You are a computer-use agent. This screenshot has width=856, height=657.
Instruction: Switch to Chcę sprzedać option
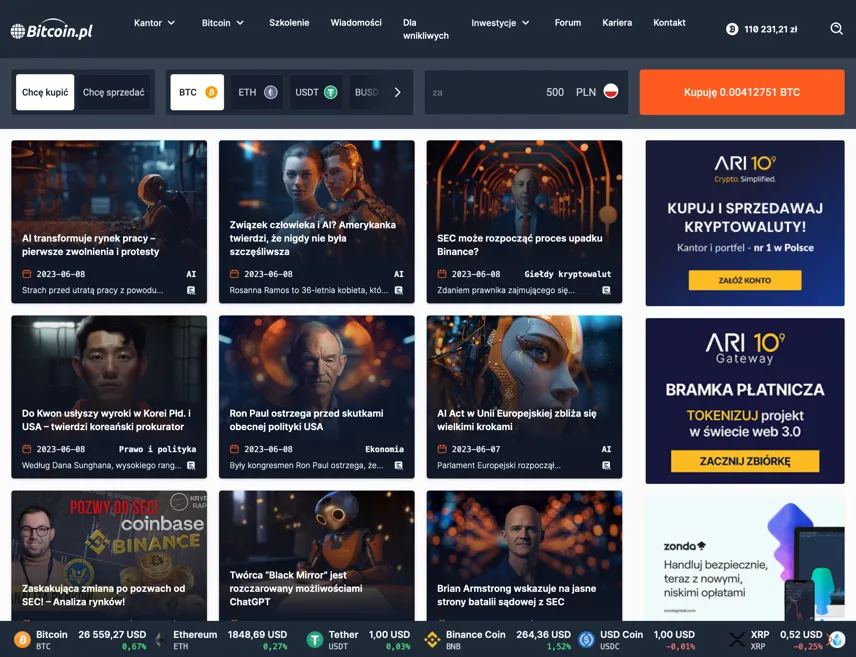pyautogui.click(x=114, y=92)
